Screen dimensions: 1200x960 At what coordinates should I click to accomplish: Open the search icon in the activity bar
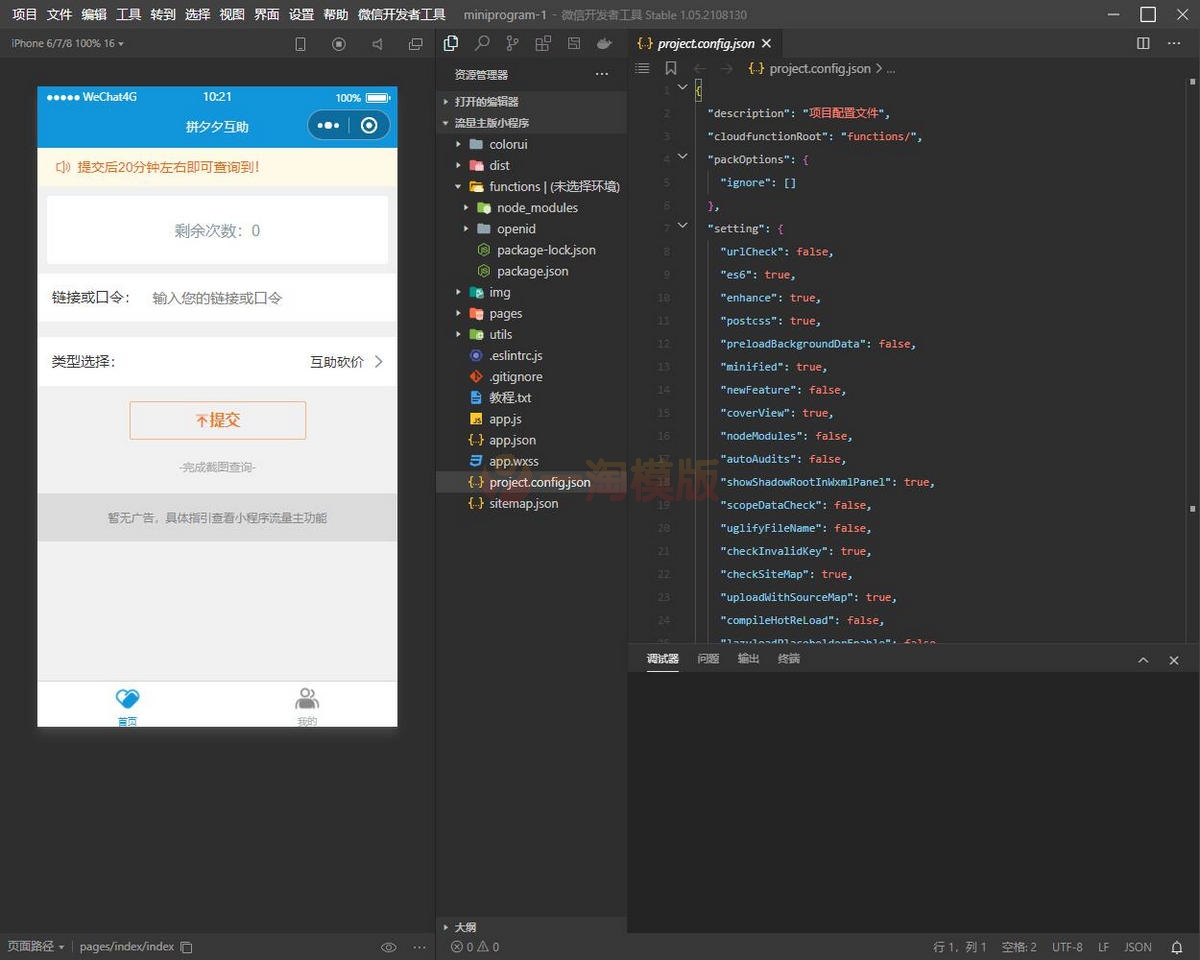pyautogui.click(x=482, y=44)
